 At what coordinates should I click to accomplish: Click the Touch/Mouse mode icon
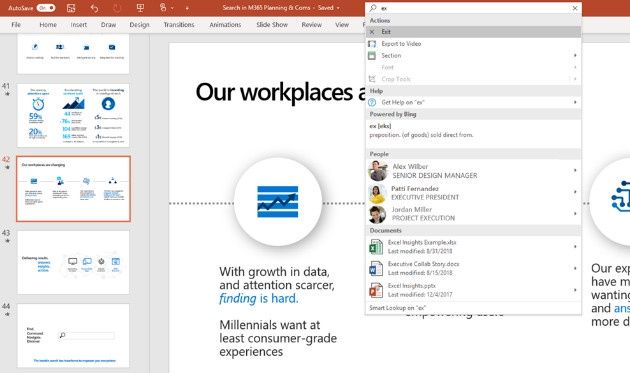tap(163, 7)
